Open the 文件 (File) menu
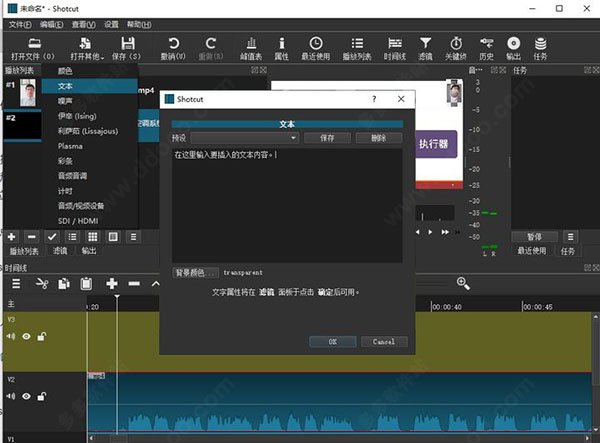 [20, 24]
